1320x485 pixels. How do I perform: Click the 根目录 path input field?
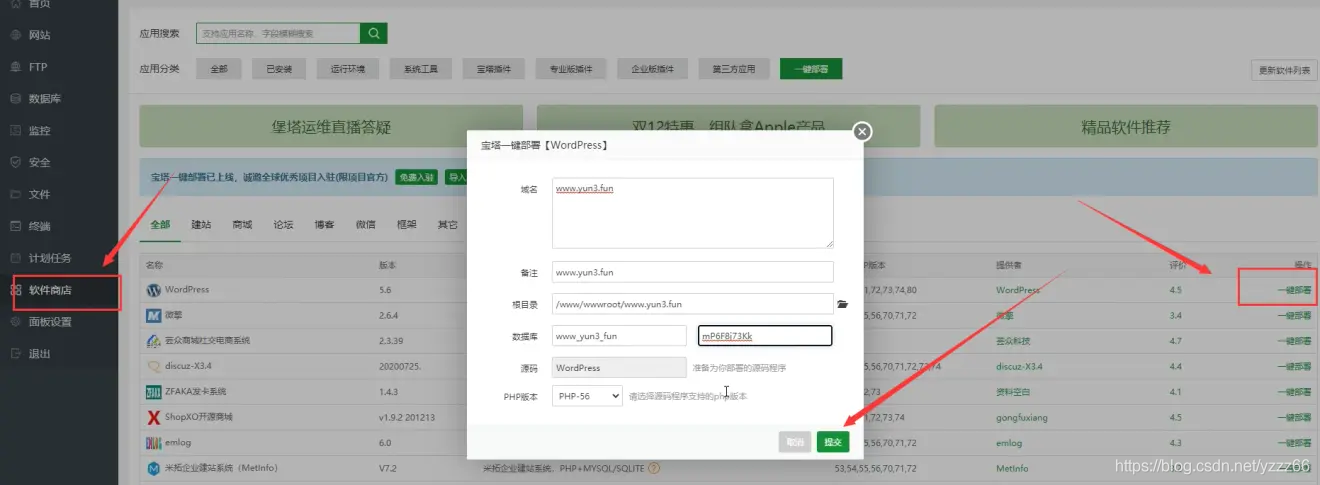tap(693, 304)
